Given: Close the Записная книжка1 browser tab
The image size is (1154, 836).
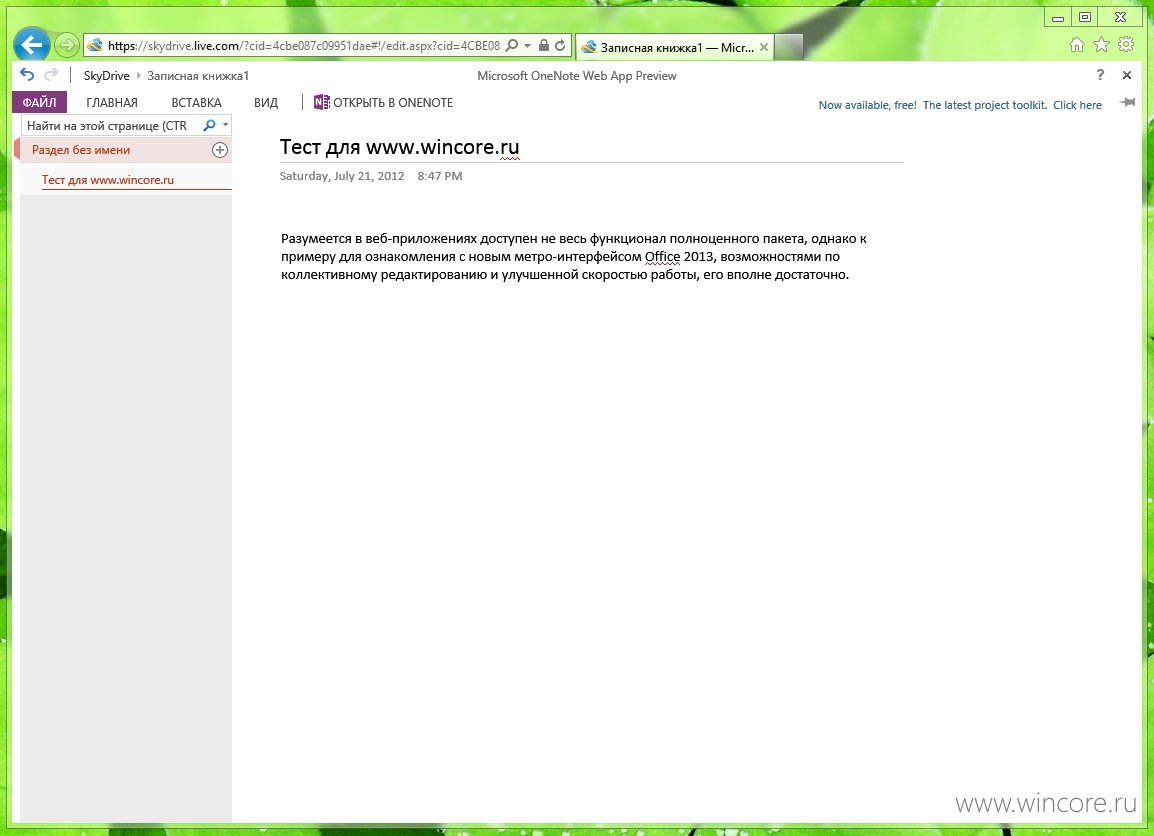Looking at the screenshot, I should (x=764, y=47).
